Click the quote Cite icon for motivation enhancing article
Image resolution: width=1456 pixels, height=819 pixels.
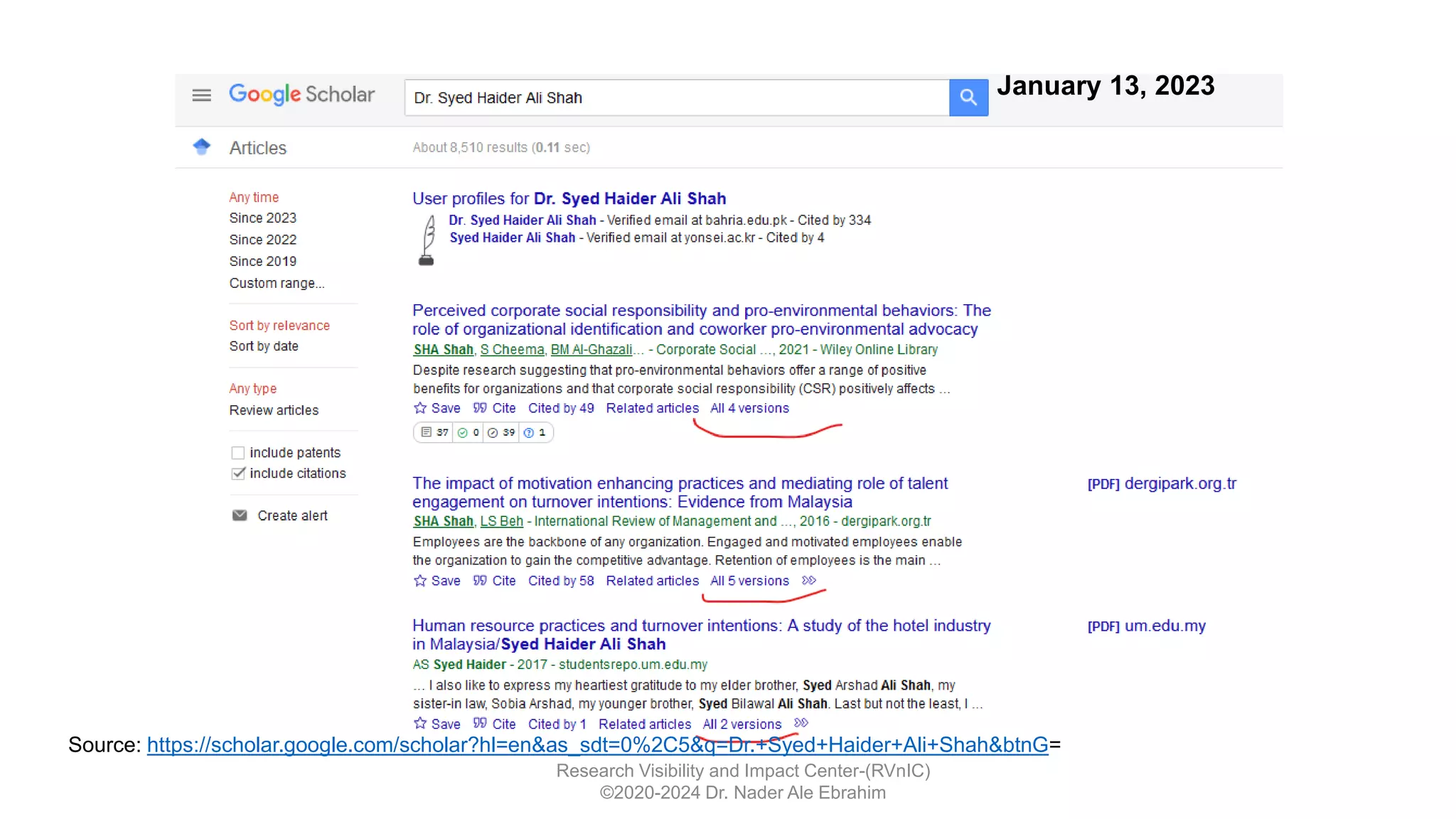(480, 581)
